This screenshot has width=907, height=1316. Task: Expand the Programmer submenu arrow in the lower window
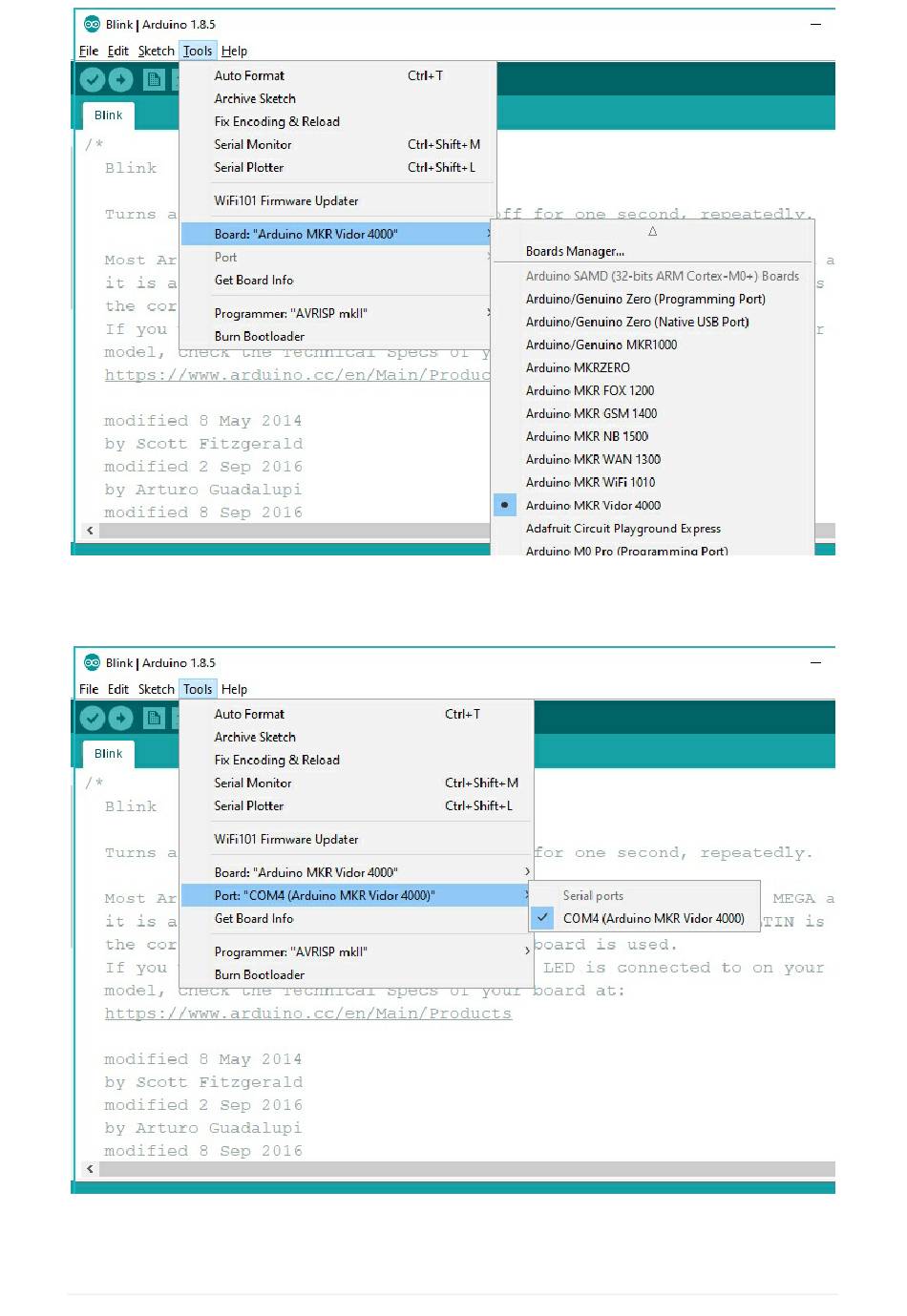click(x=527, y=951)
